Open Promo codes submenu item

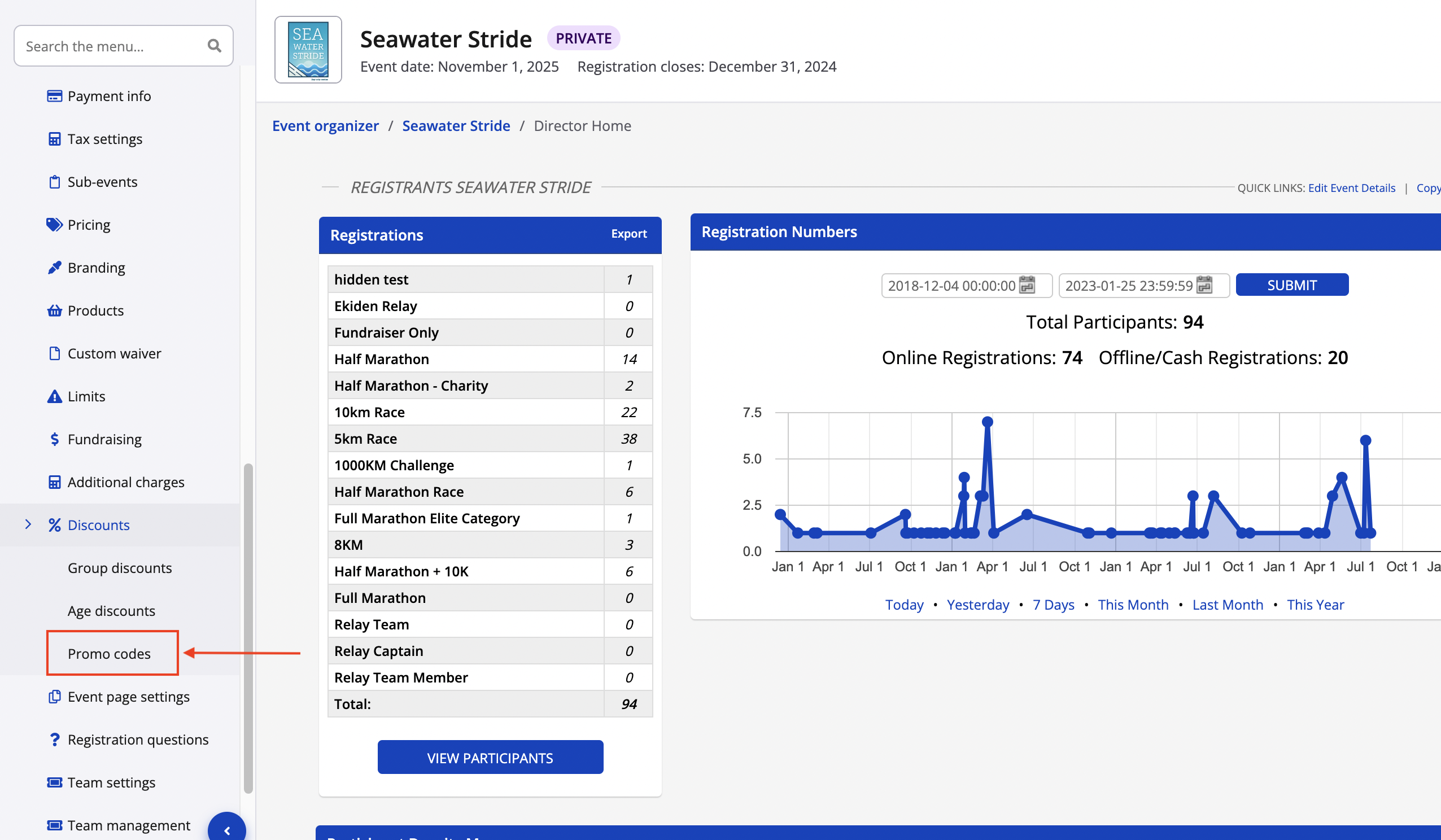tap(109, 654)
